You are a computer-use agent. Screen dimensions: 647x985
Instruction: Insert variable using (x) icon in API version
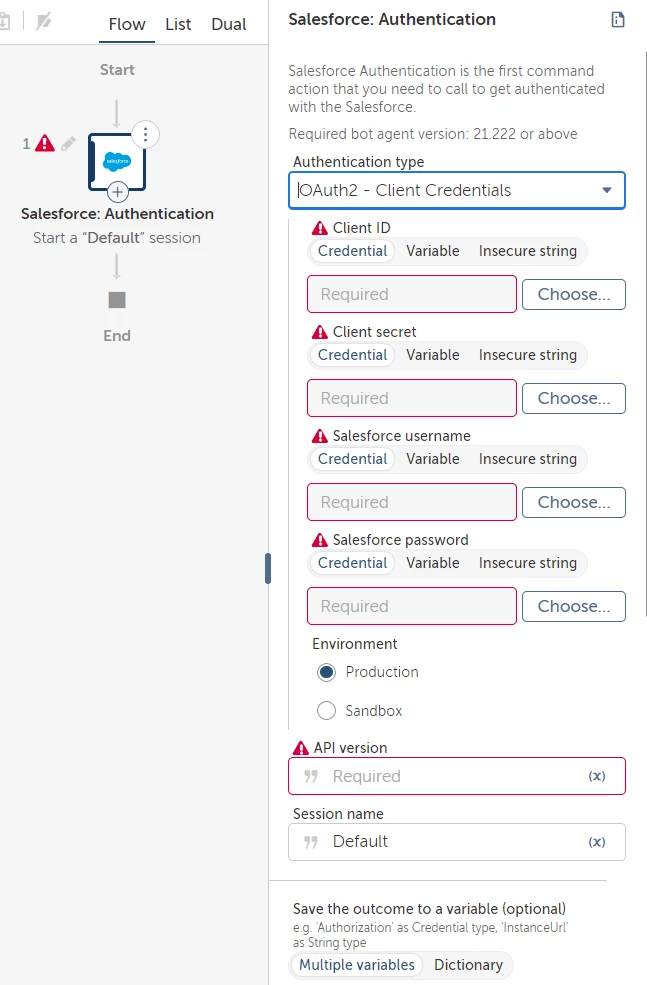point(597,776)
